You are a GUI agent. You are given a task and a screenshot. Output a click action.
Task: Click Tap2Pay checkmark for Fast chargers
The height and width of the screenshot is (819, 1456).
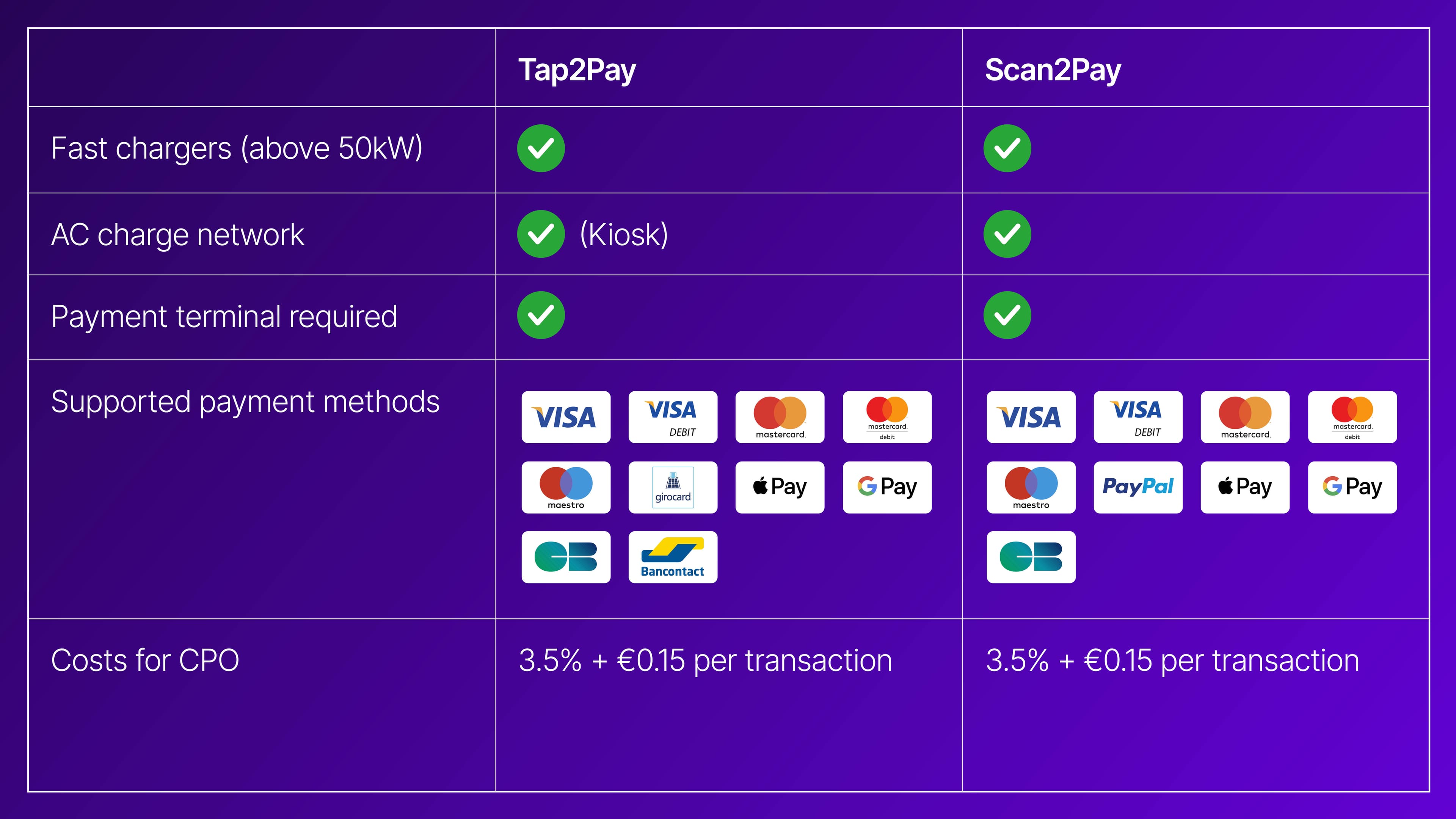(x=541, y=148)
